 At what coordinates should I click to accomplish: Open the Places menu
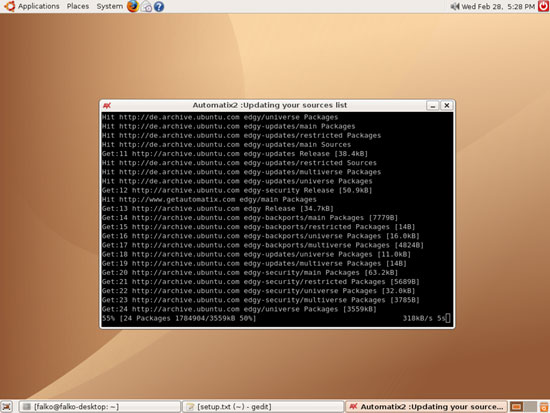78,6
